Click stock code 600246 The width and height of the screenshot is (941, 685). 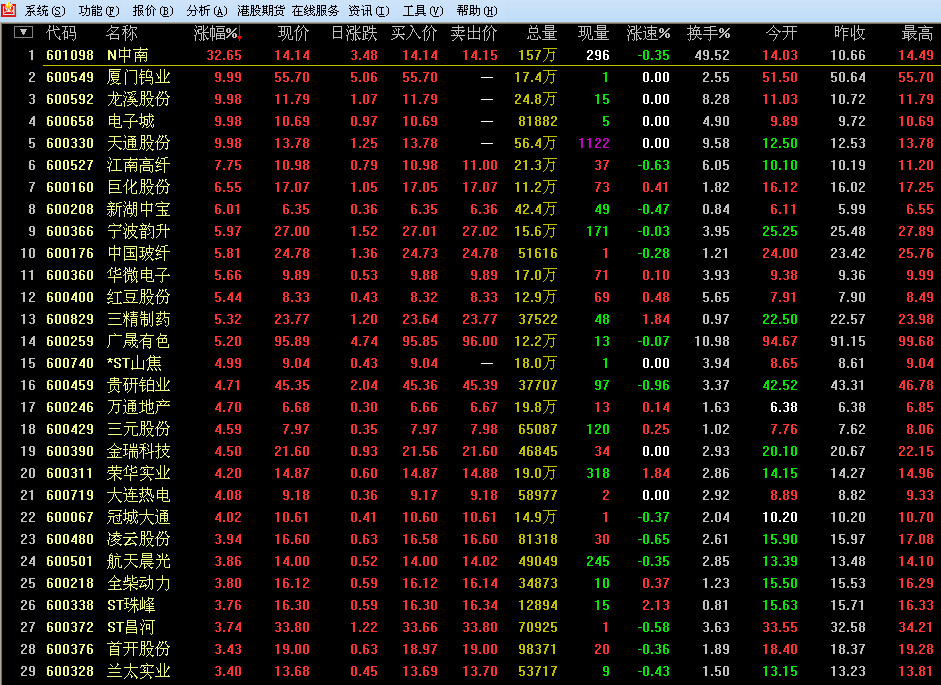tap(70, 408)
